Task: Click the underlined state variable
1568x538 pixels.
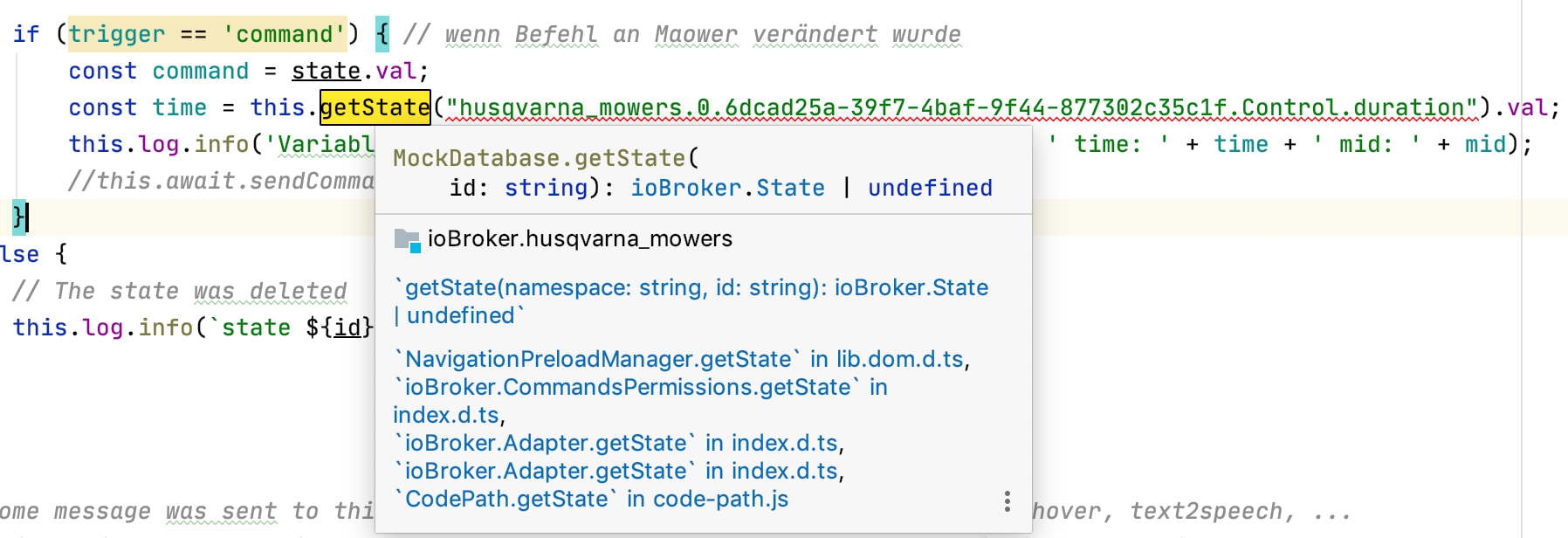Action: [326, 71]
